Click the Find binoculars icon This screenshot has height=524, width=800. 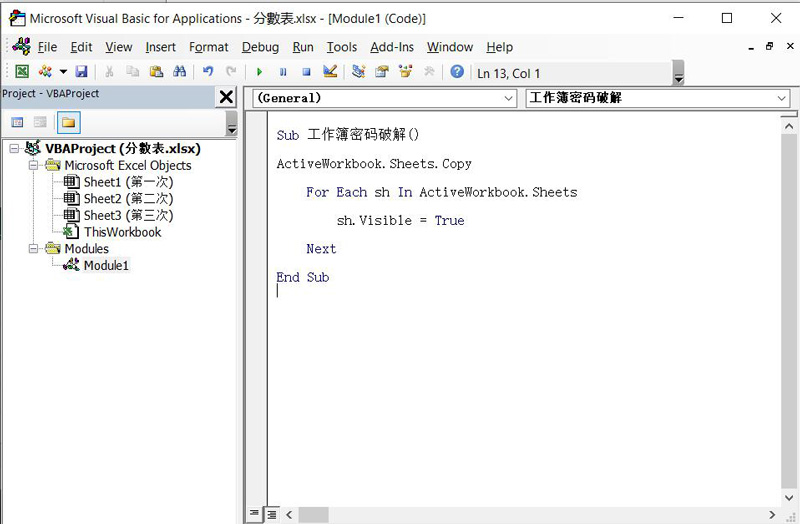(x=180, y=72)
